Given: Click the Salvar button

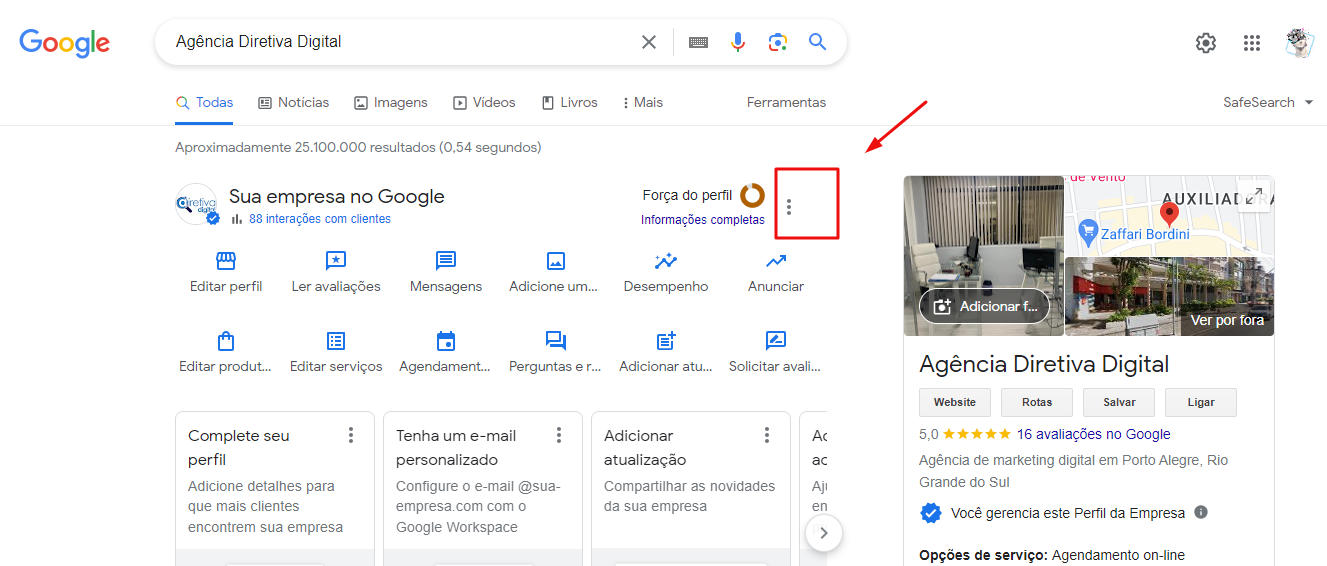Looking at the screenshot, I should (1119, 402).
